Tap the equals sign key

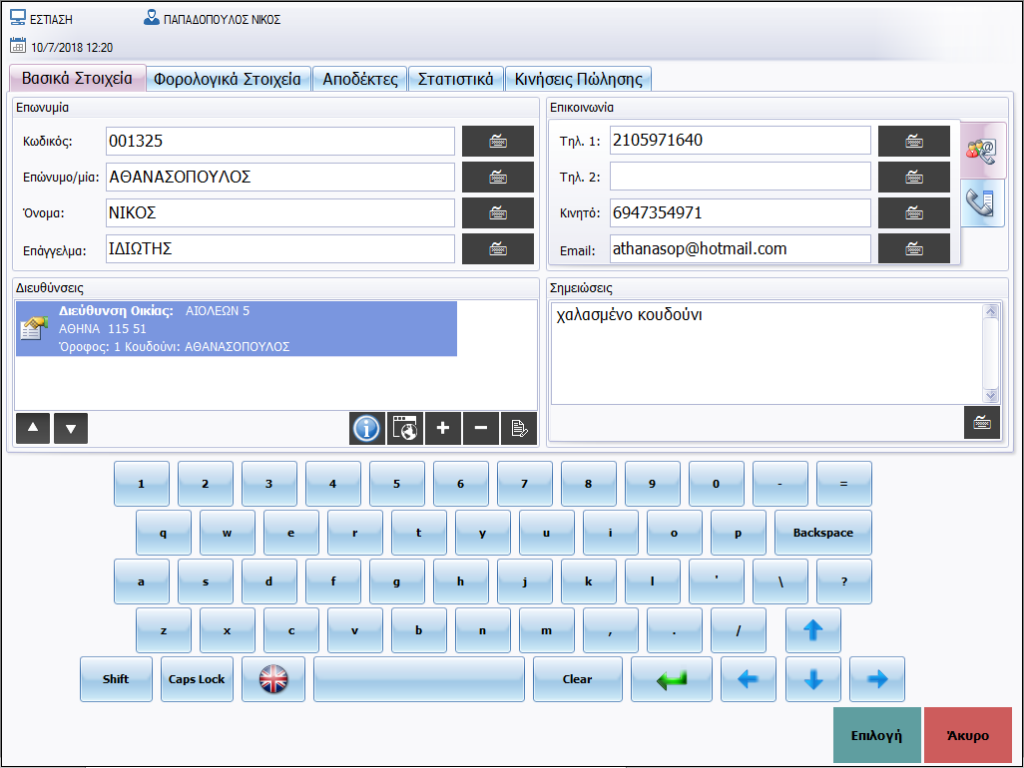click(844, 484)
